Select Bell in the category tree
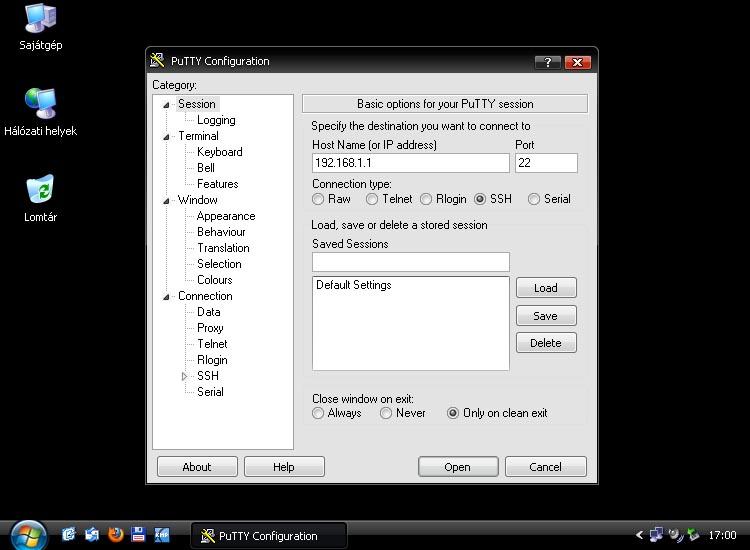The image size is (750, 550). coord(206,168)
